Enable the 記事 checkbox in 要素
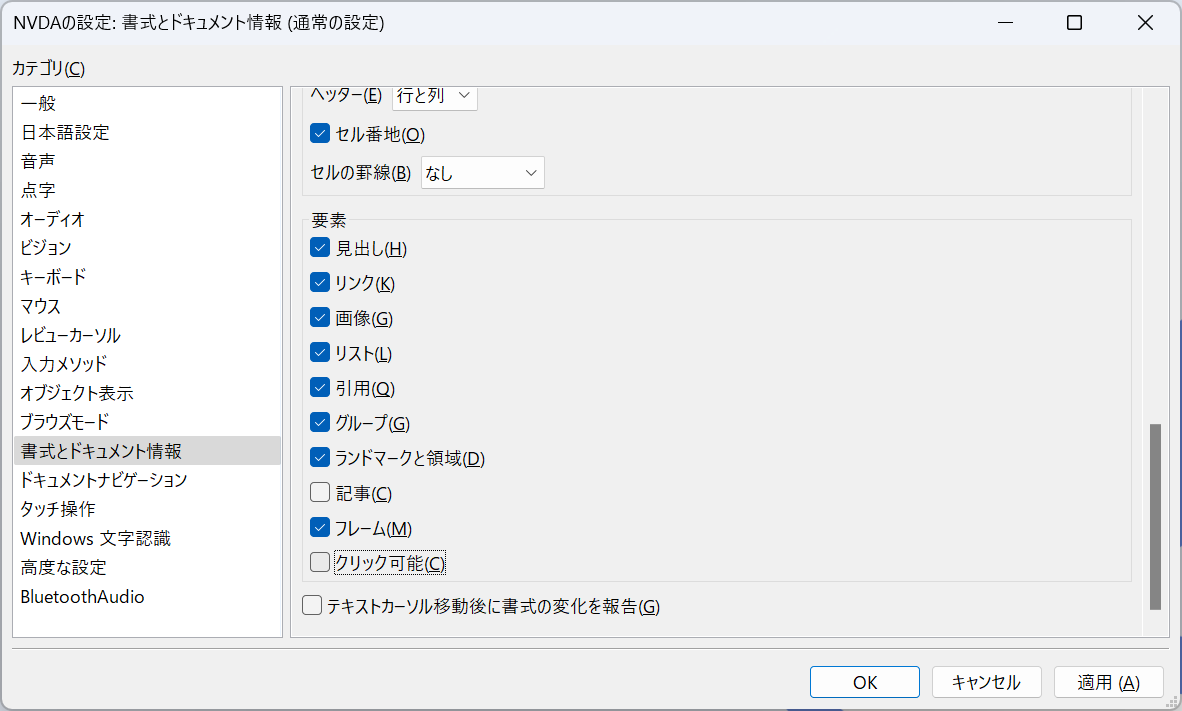This screenshot has width=1182, height=711. pyautogui.click(x=319, y=492)
